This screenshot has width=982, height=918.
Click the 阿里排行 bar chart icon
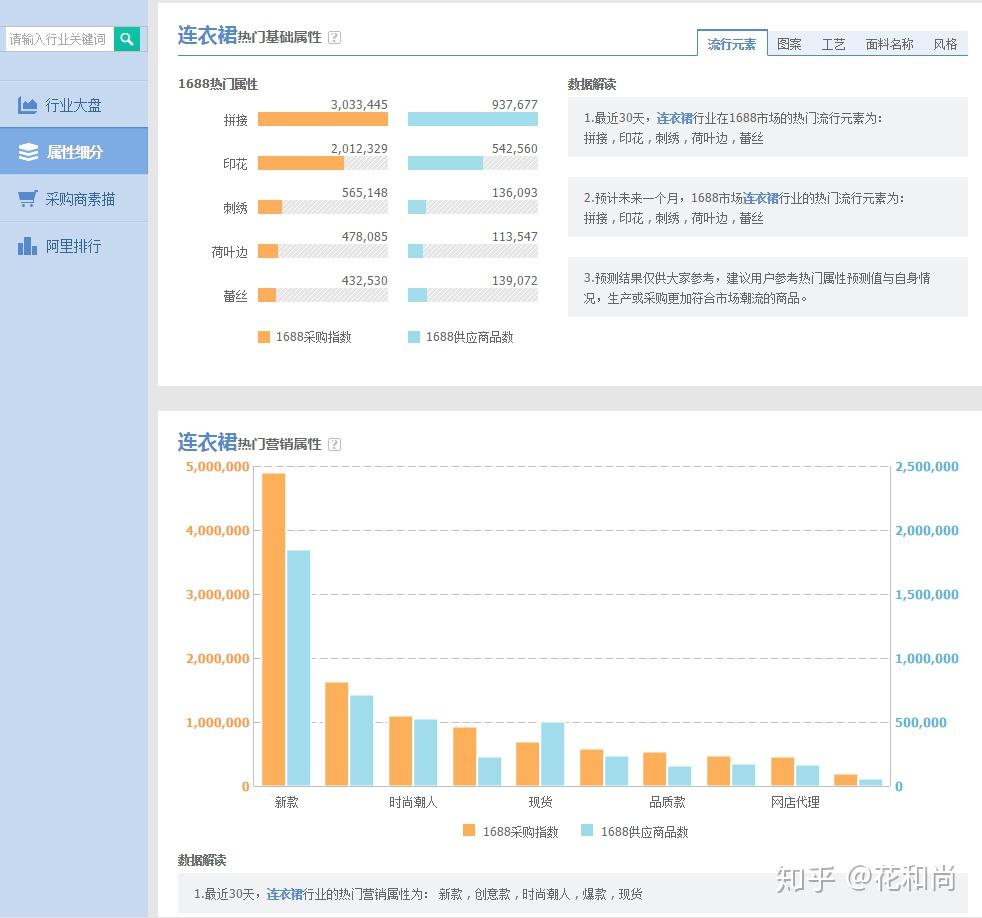click(x=27, y=245)
